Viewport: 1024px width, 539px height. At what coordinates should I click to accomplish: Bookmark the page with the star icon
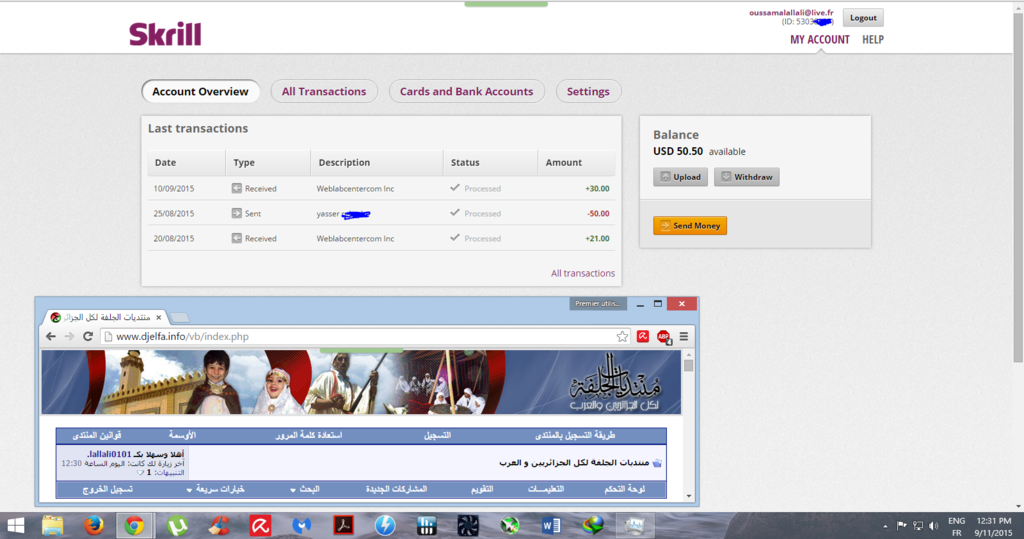click(622, 336)
